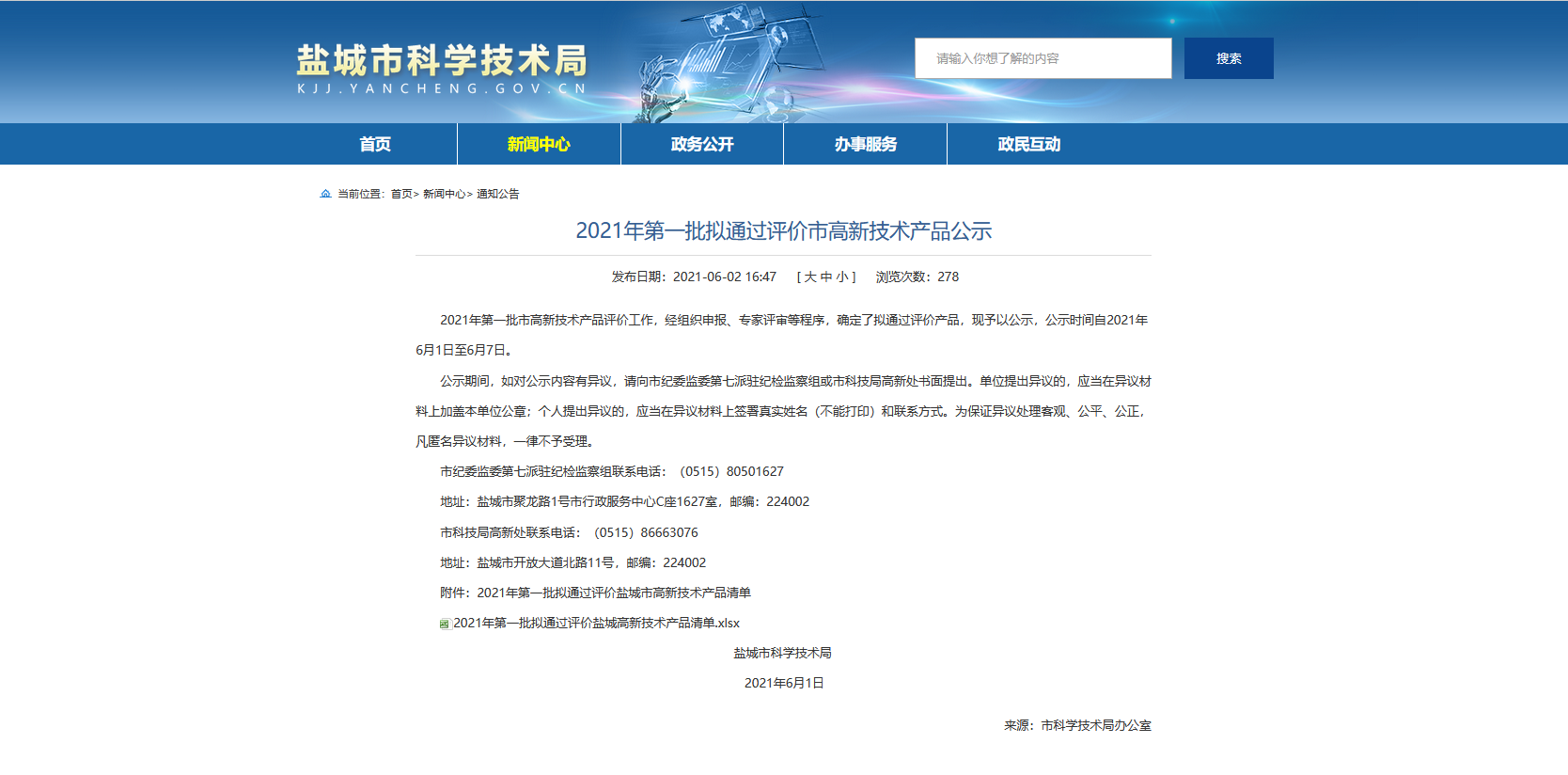
Task: Open the 首页 navigation tab
Action: 375,144
